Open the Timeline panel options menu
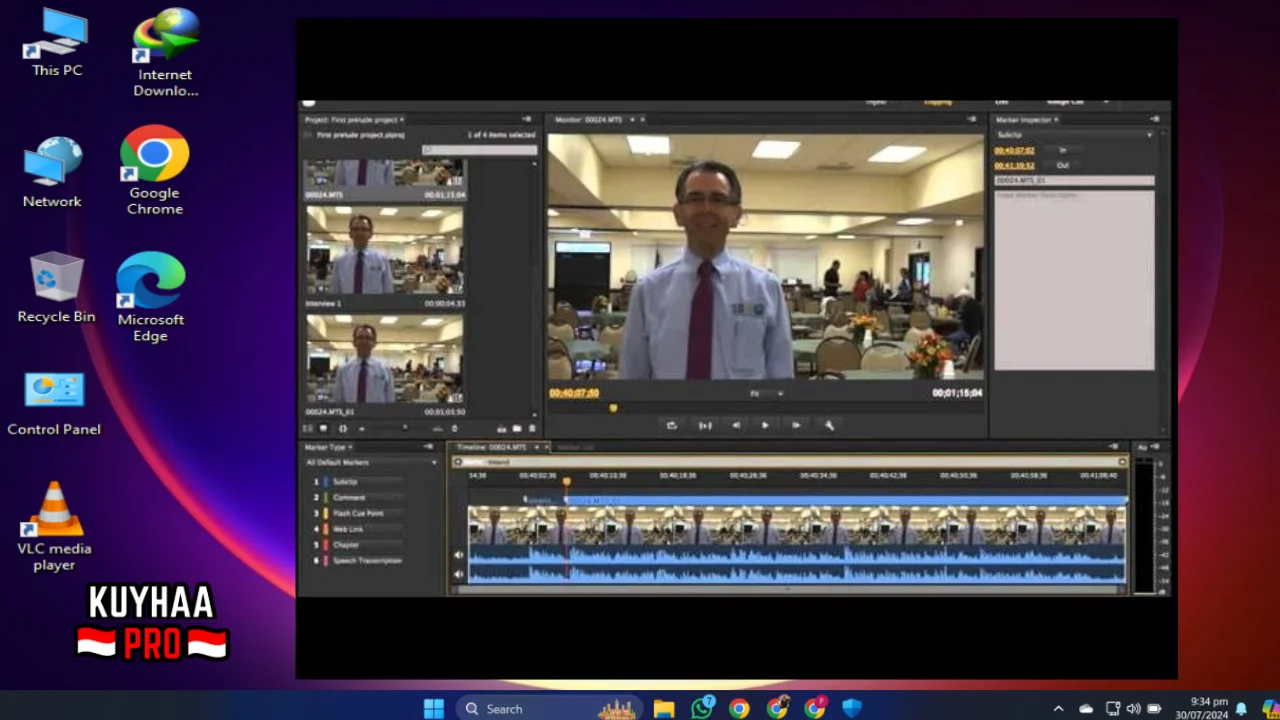Image resolution: width=1280 pixels, height=720 pixels. click(x=1114, y=447)
